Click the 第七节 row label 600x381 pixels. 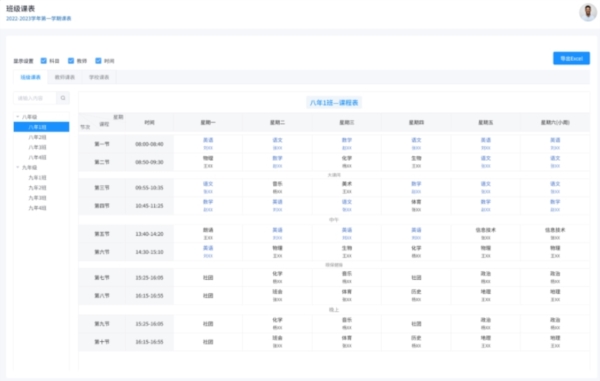click(x=102, y=278)
